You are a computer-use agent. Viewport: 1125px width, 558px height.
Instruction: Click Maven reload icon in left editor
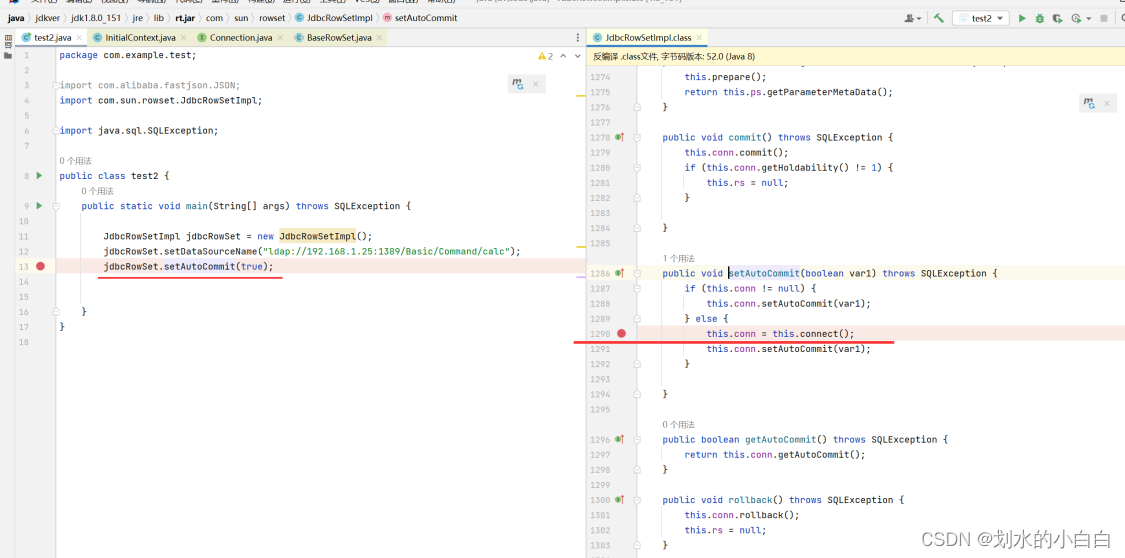(x=517, y=85)
